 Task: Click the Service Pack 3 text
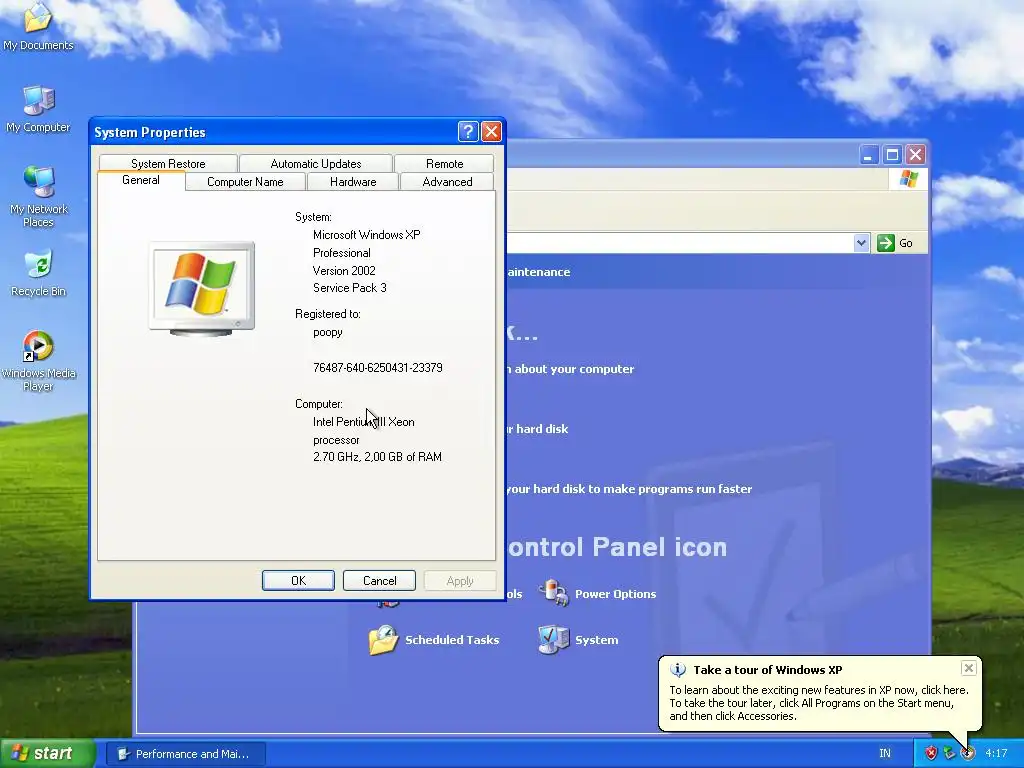click(349, 288)
